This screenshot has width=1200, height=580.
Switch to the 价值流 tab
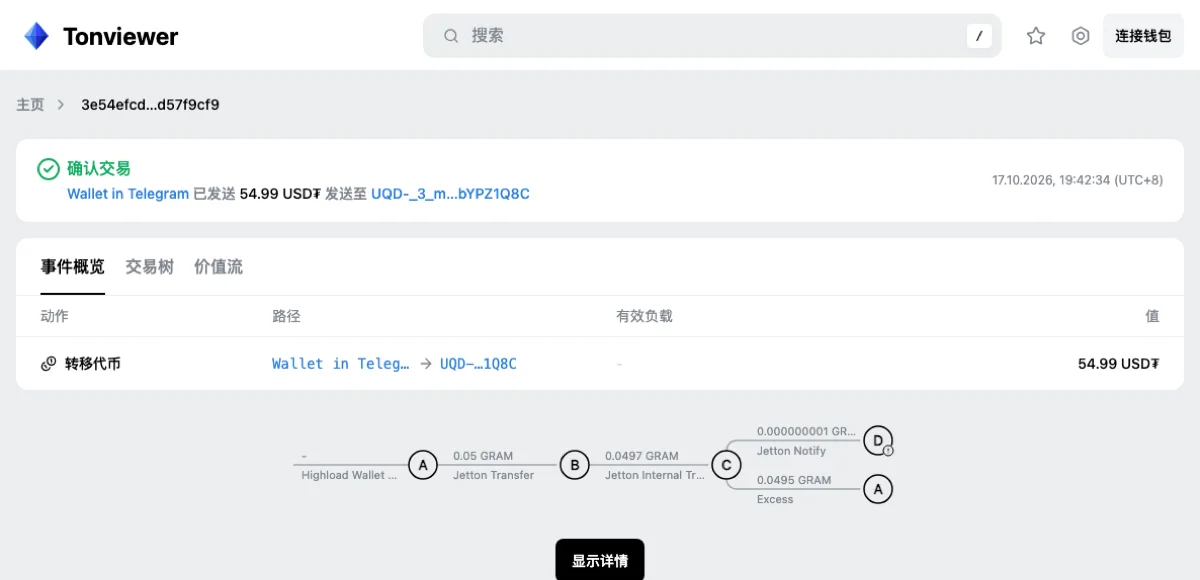point(218,267)
